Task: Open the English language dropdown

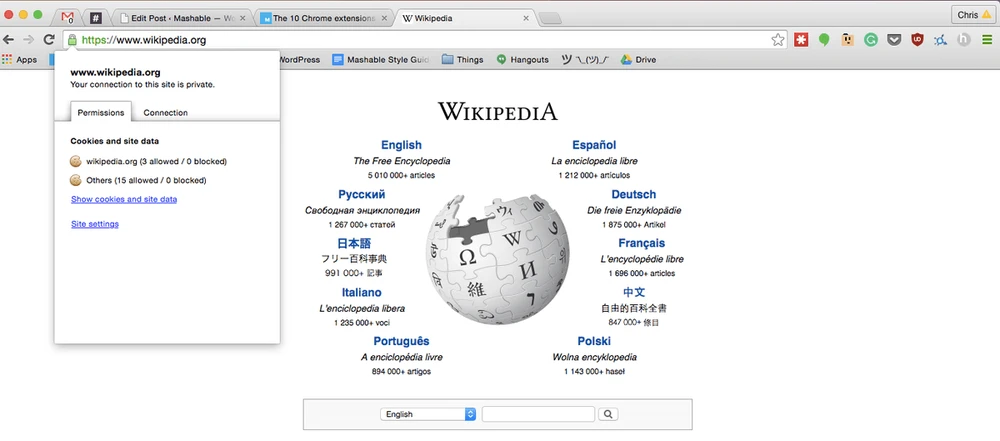Action: [x=428, y=414]
